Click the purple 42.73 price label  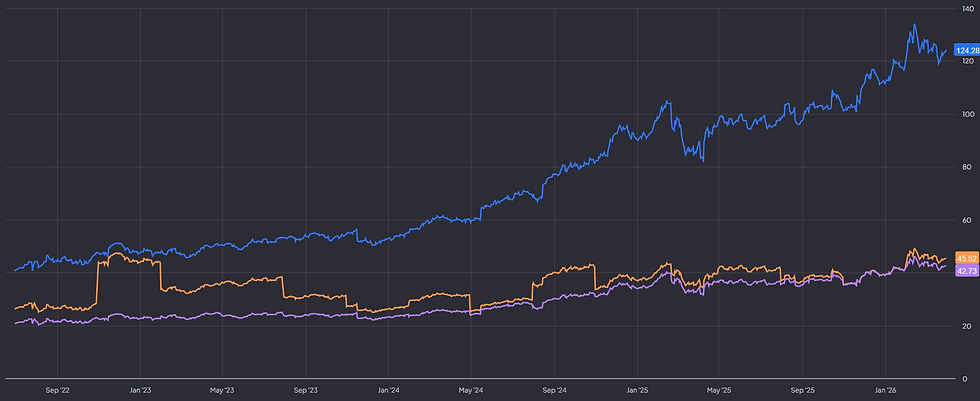click(x=967, y=270)
